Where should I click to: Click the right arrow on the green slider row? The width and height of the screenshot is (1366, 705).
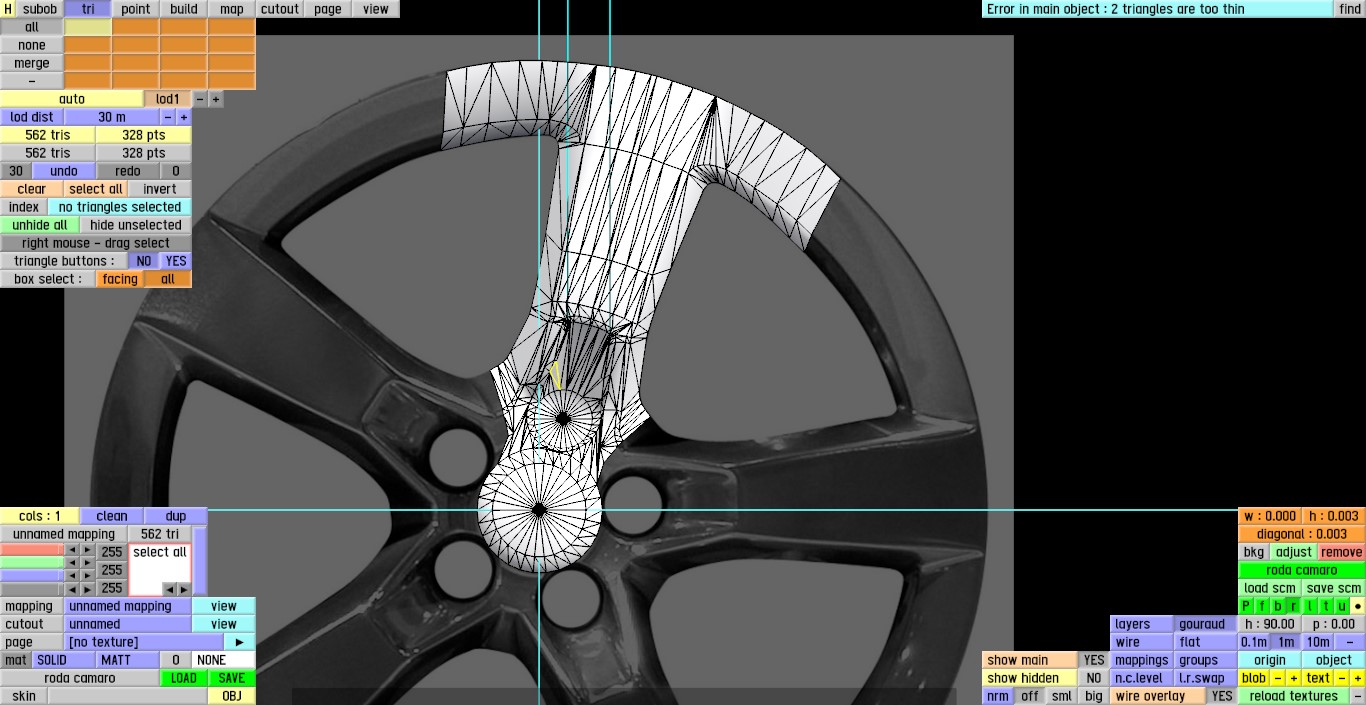tap(88, 563)
